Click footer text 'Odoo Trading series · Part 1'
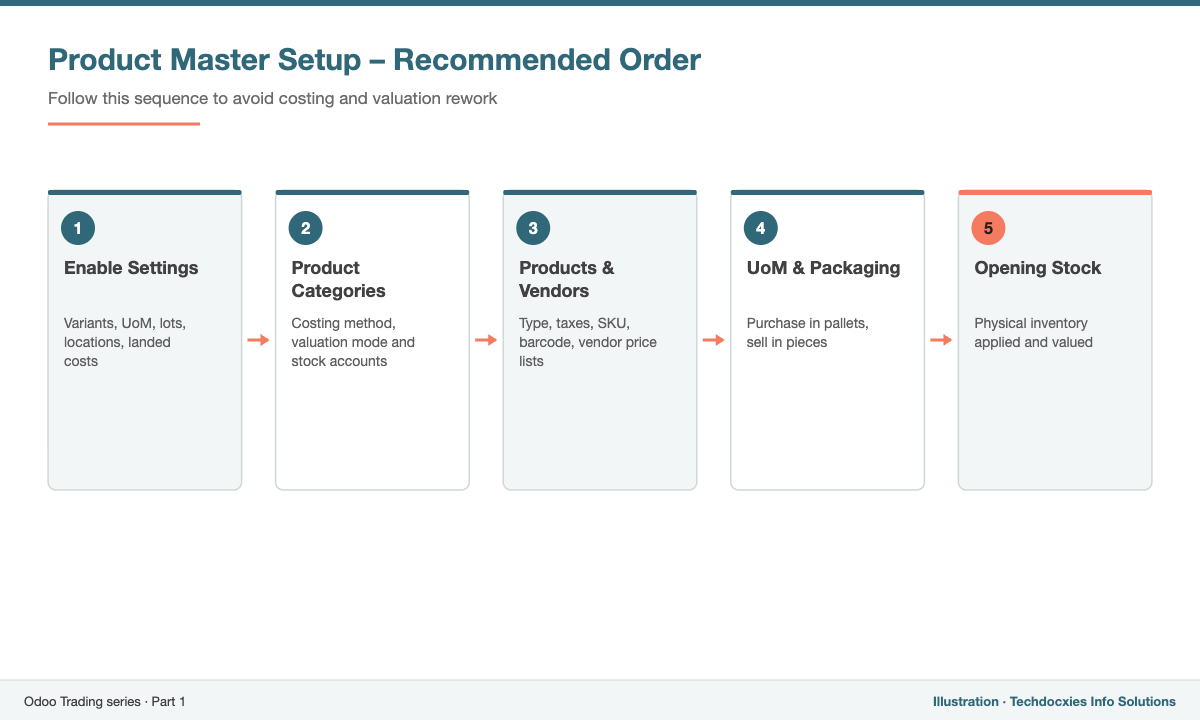 (105, 702)
